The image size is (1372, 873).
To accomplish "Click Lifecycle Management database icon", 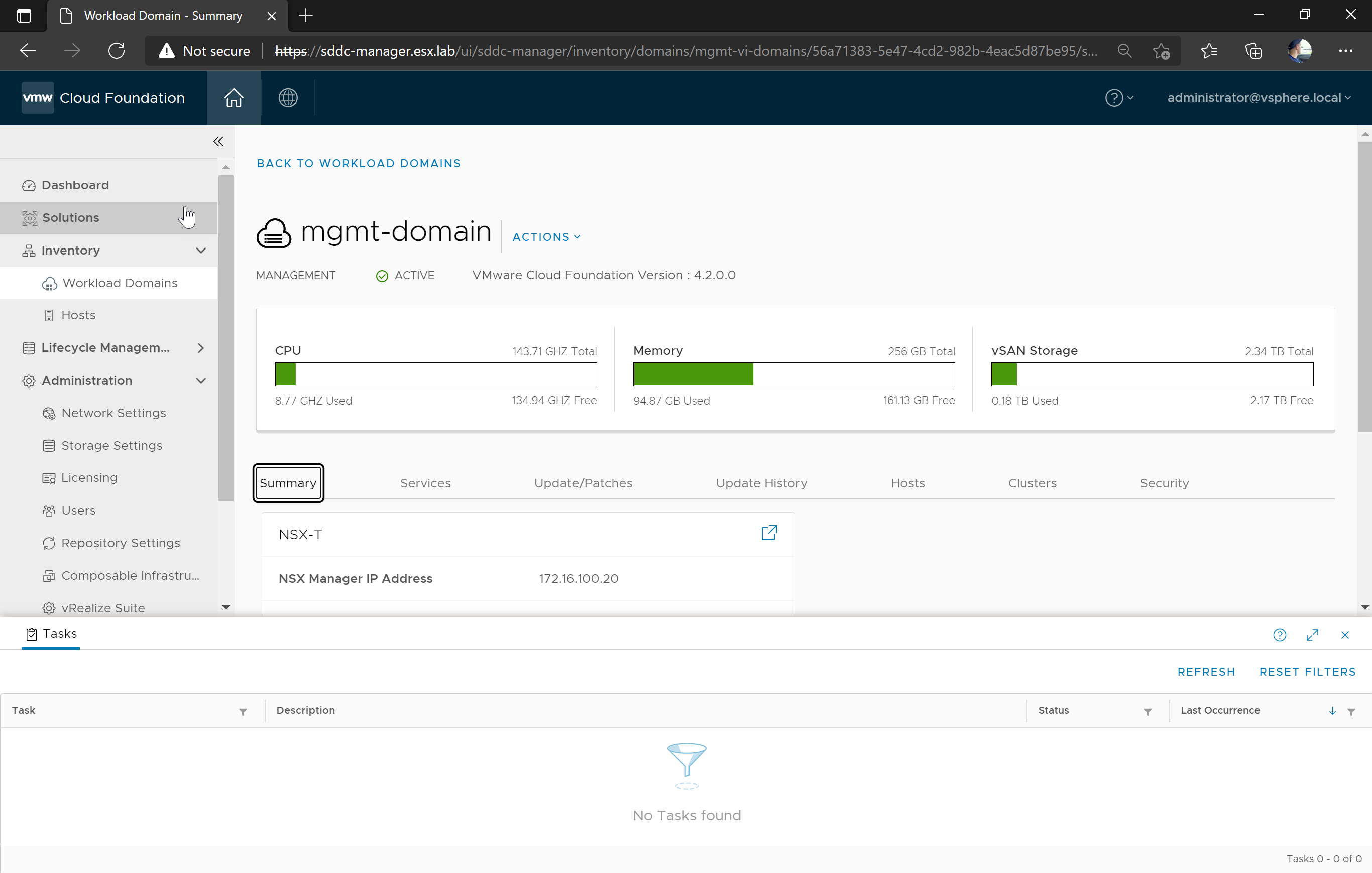I will pyautogui.click(x=29, y=348).
